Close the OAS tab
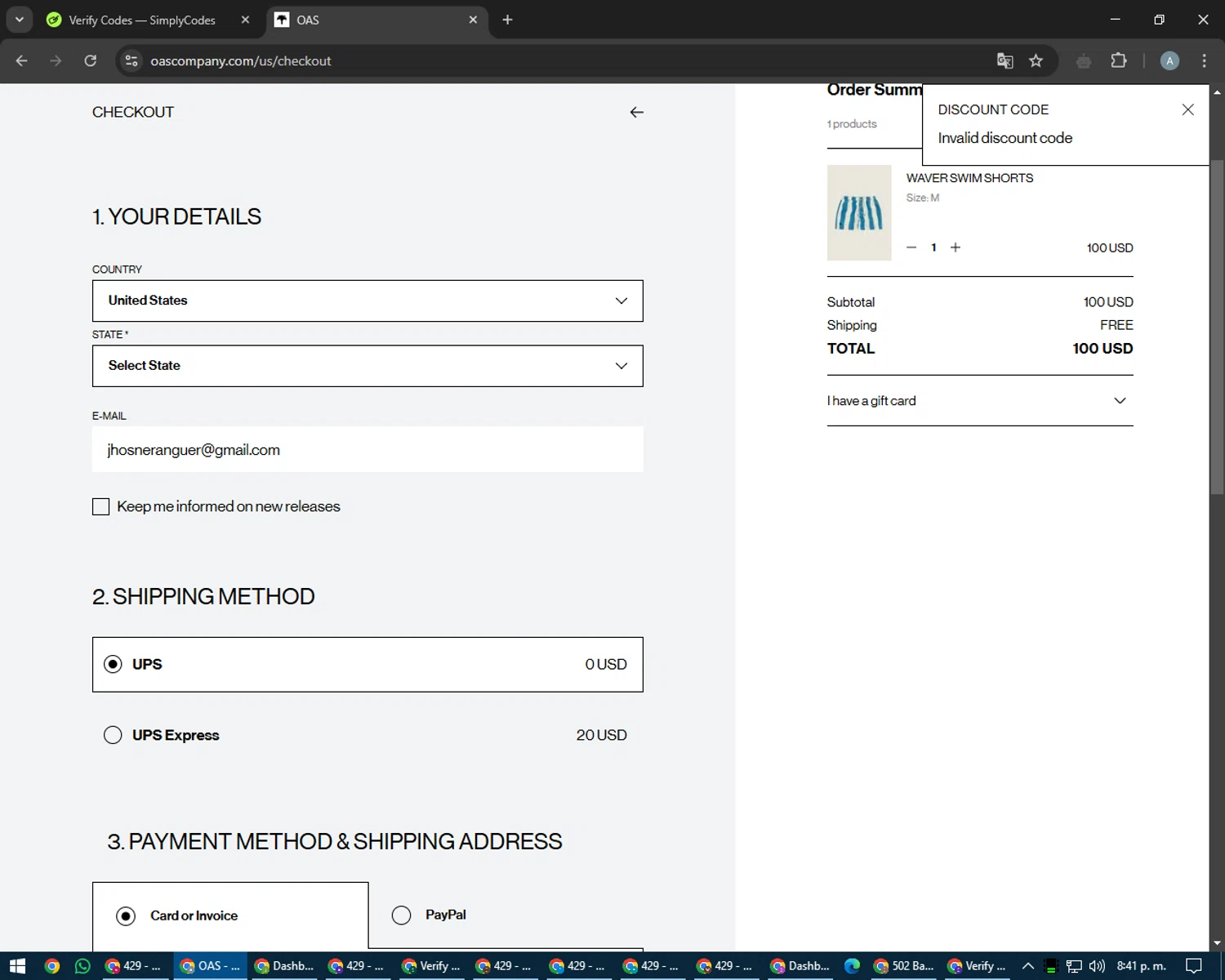1225x980 pixels. pos(473,20)
